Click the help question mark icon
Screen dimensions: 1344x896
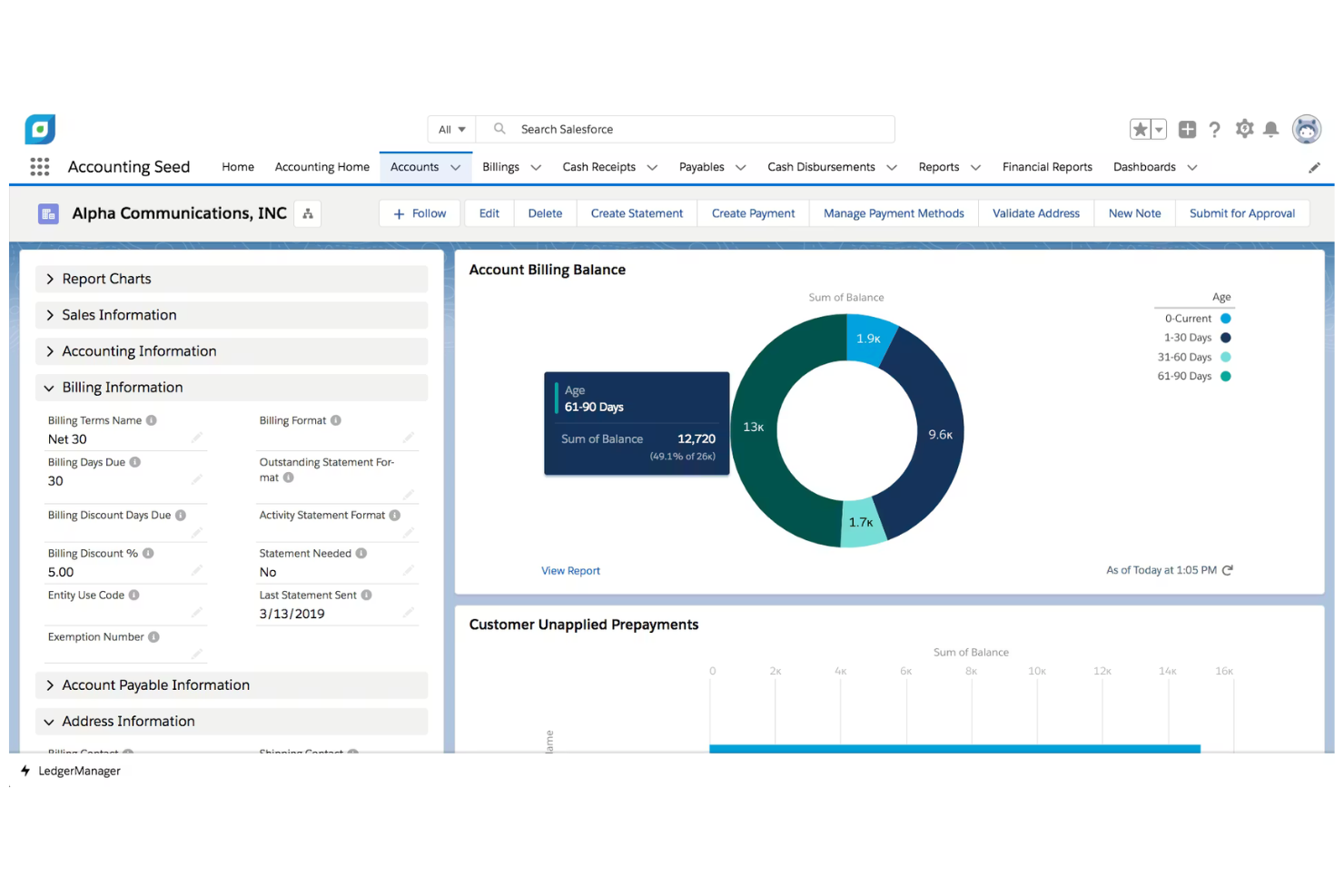(x=1215, y=129)
